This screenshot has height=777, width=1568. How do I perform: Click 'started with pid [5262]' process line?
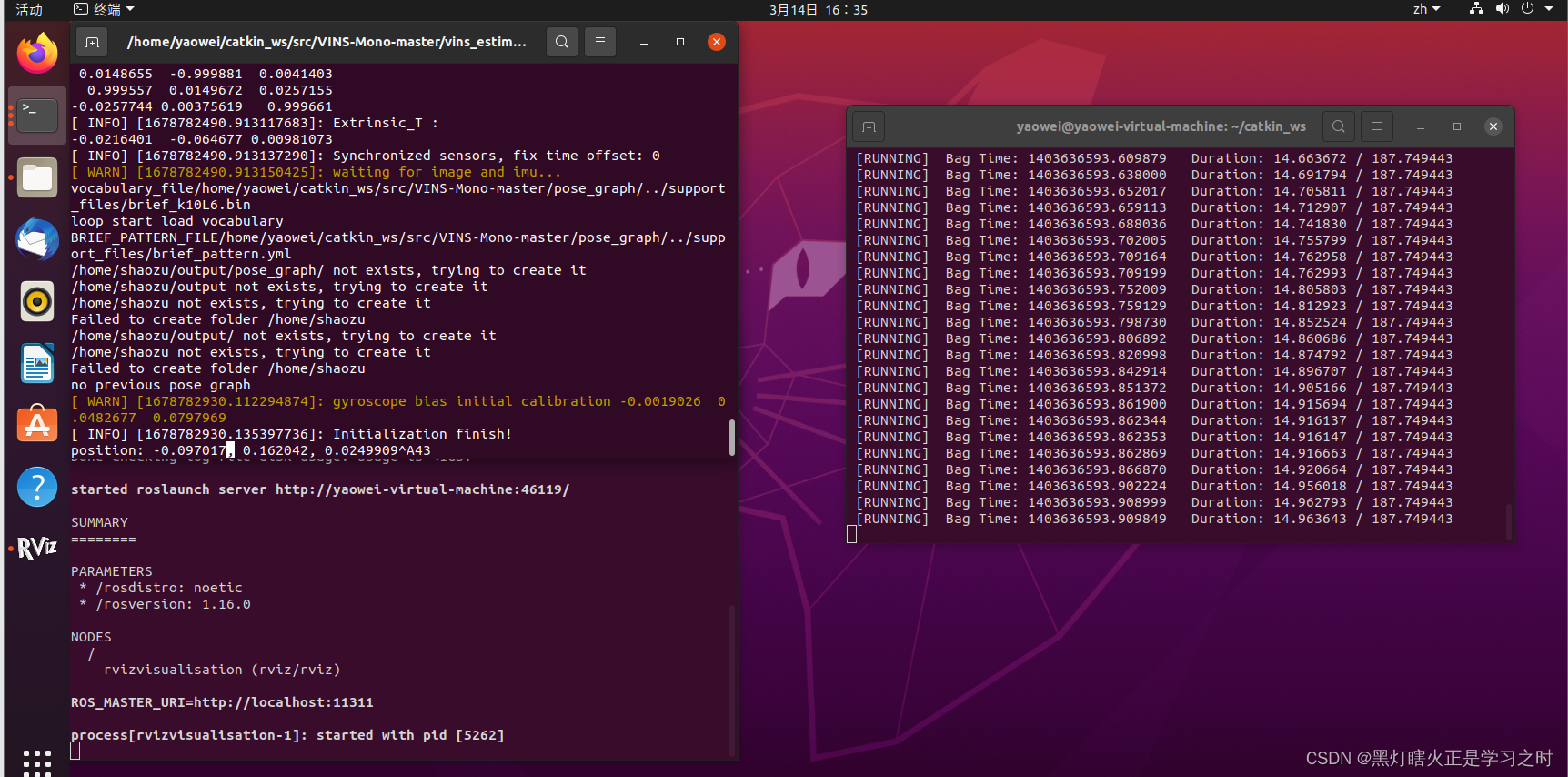(x=287, y=735)
